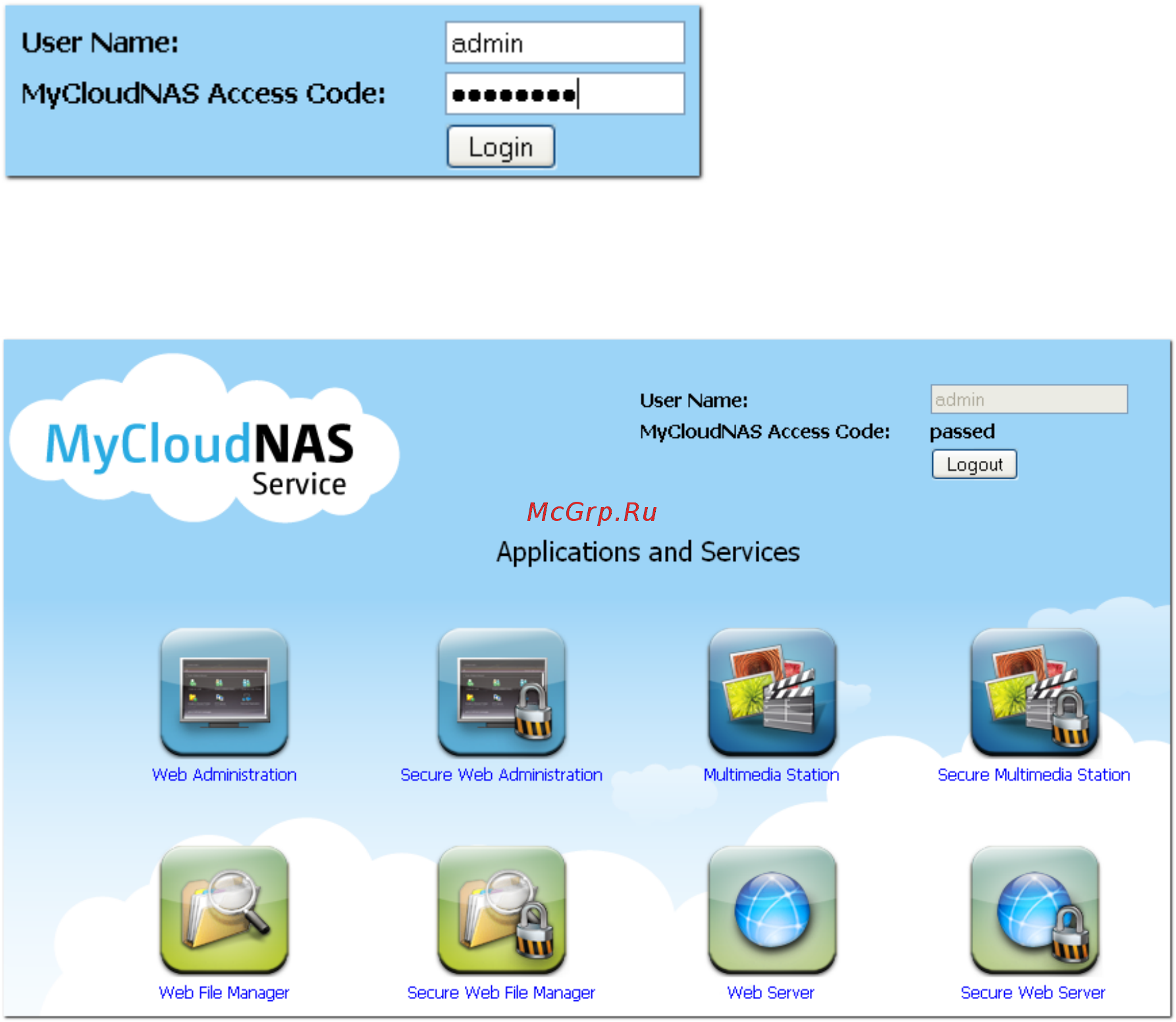Follow the Secure Multimedia Station text link

(x=1034, y=774)
